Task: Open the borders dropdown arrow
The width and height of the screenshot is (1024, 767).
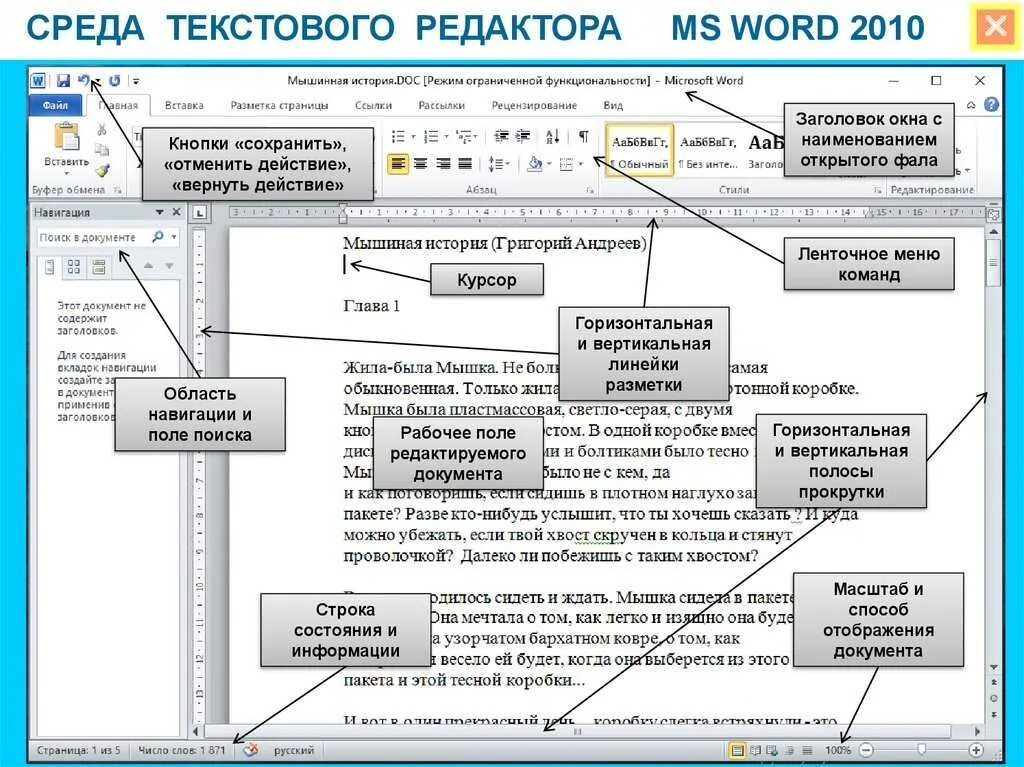Action: [x=581, y=164]
